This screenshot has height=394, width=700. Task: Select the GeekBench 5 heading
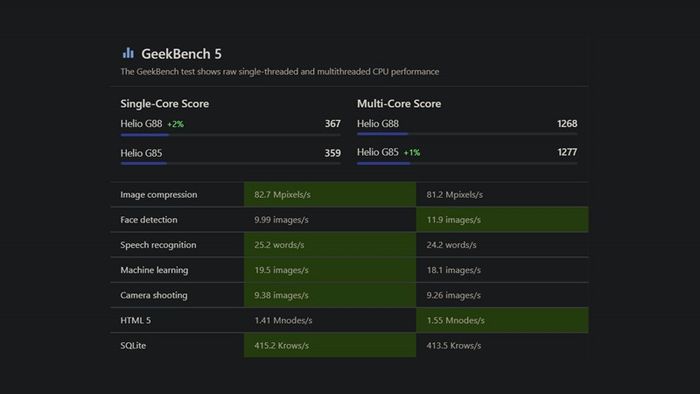[181, 54]
